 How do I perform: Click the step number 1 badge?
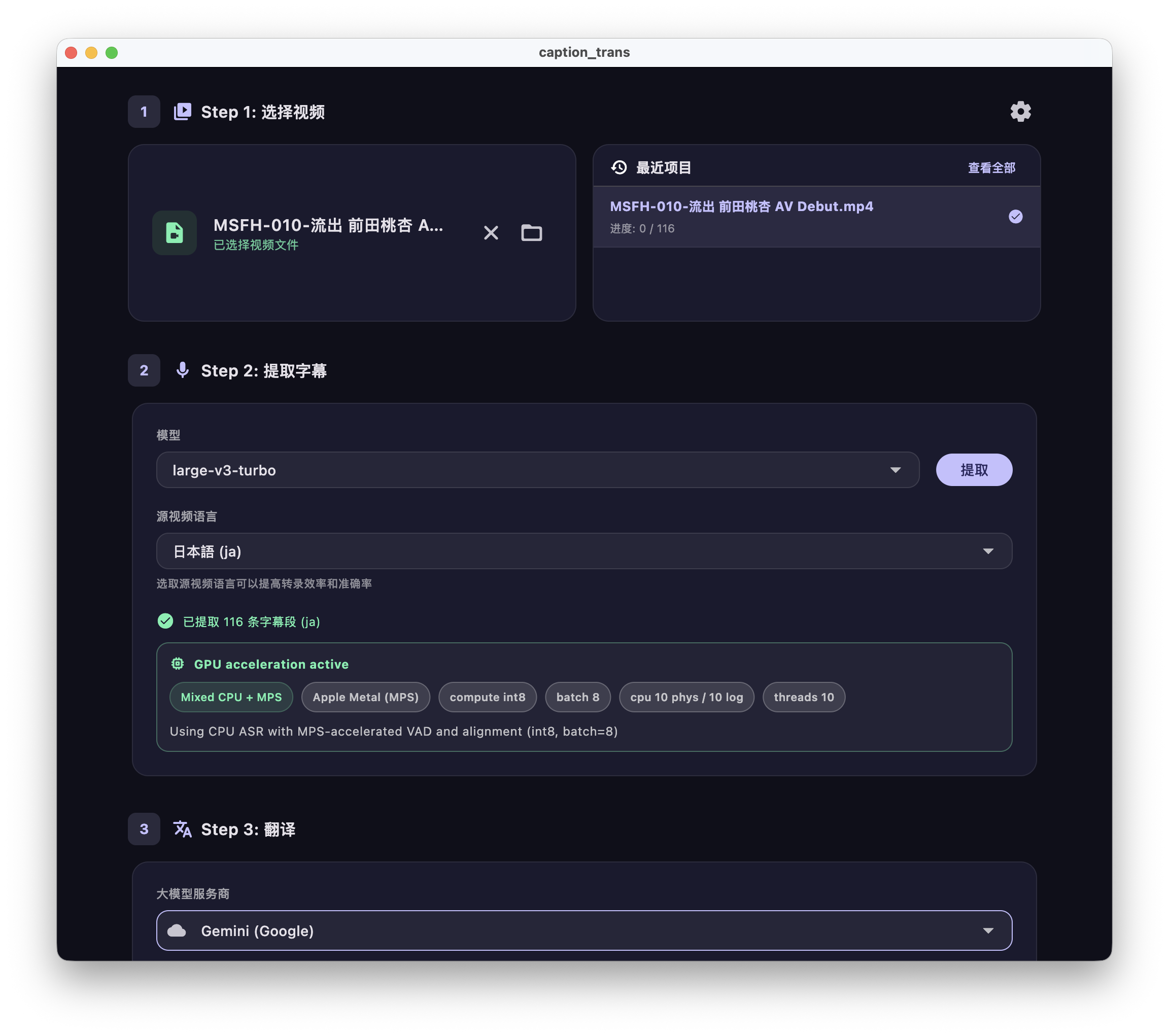(x=144, y=112)
